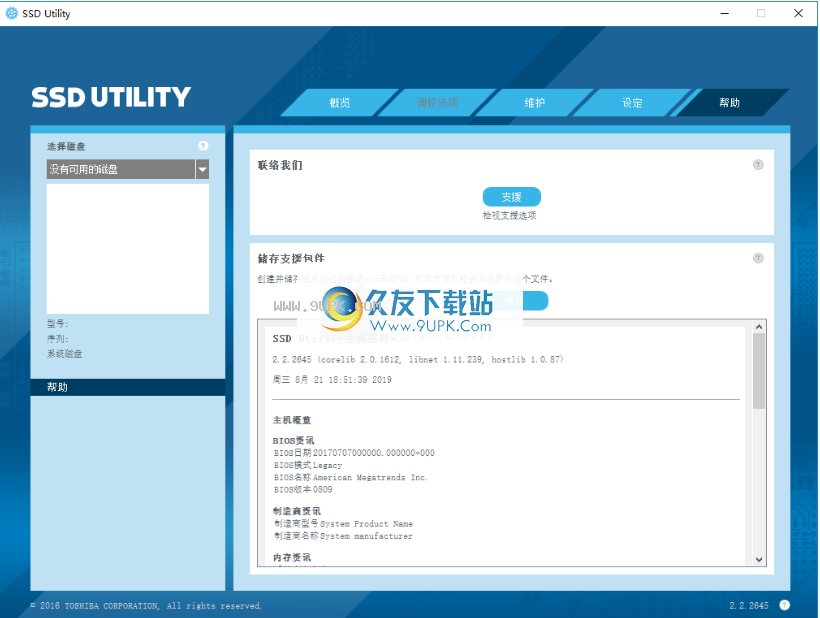Click help icon in 联络我们 panel
The height and width of the screenshot is (618, 820).
pyautogui.click(x=758, y=165)
